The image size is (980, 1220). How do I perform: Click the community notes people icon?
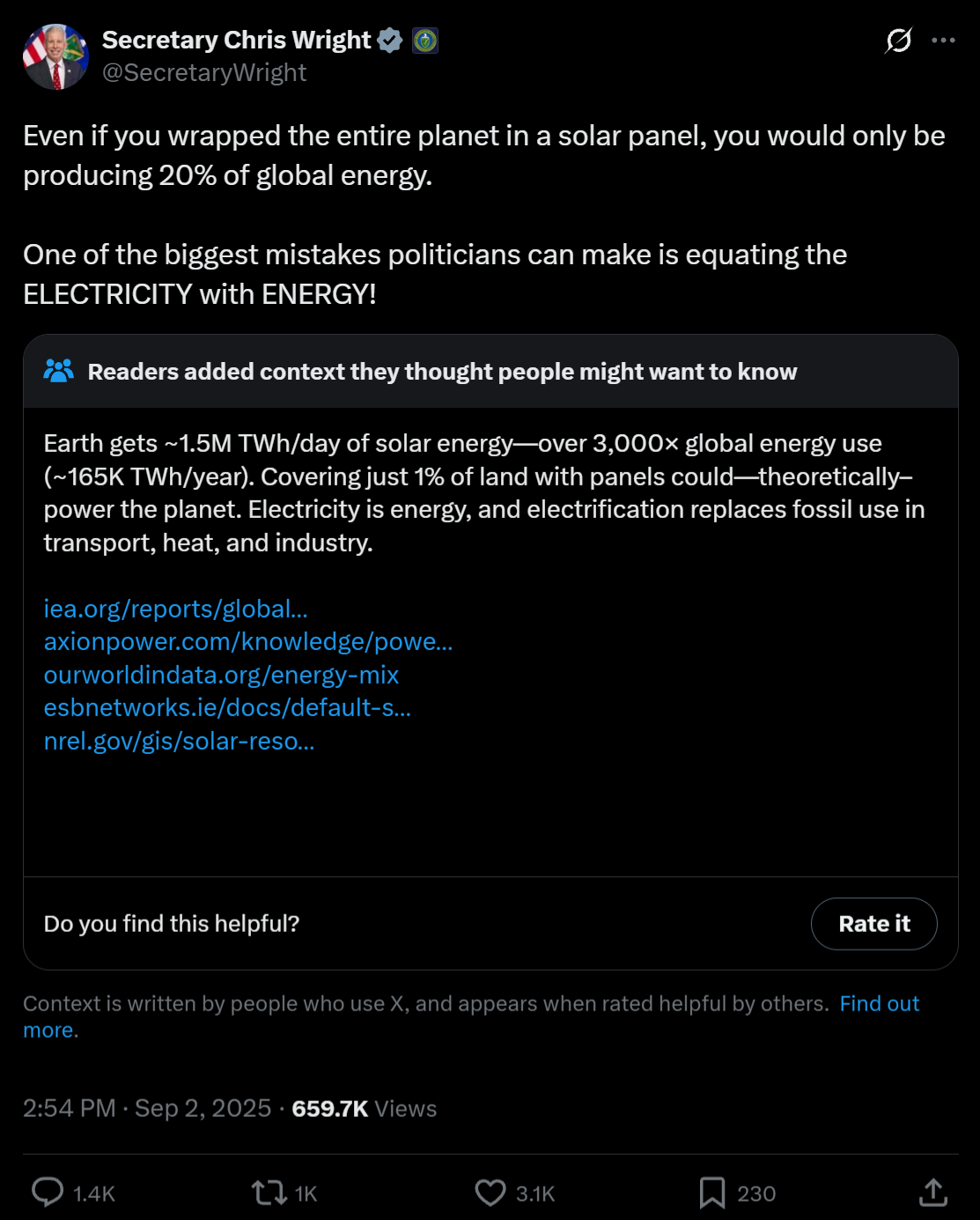click(59, 371)
